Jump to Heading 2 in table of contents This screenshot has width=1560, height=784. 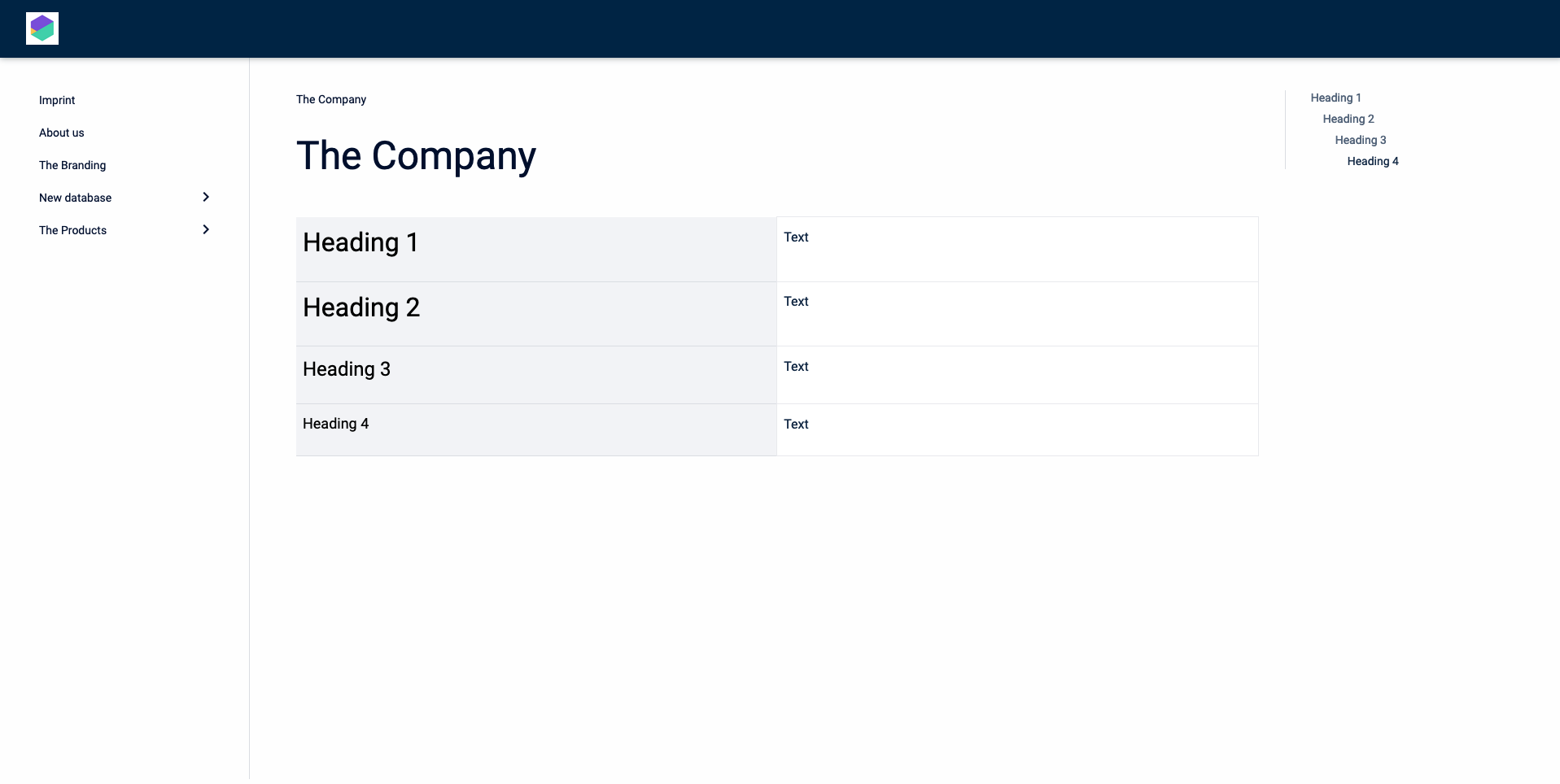pos(1348,119)
